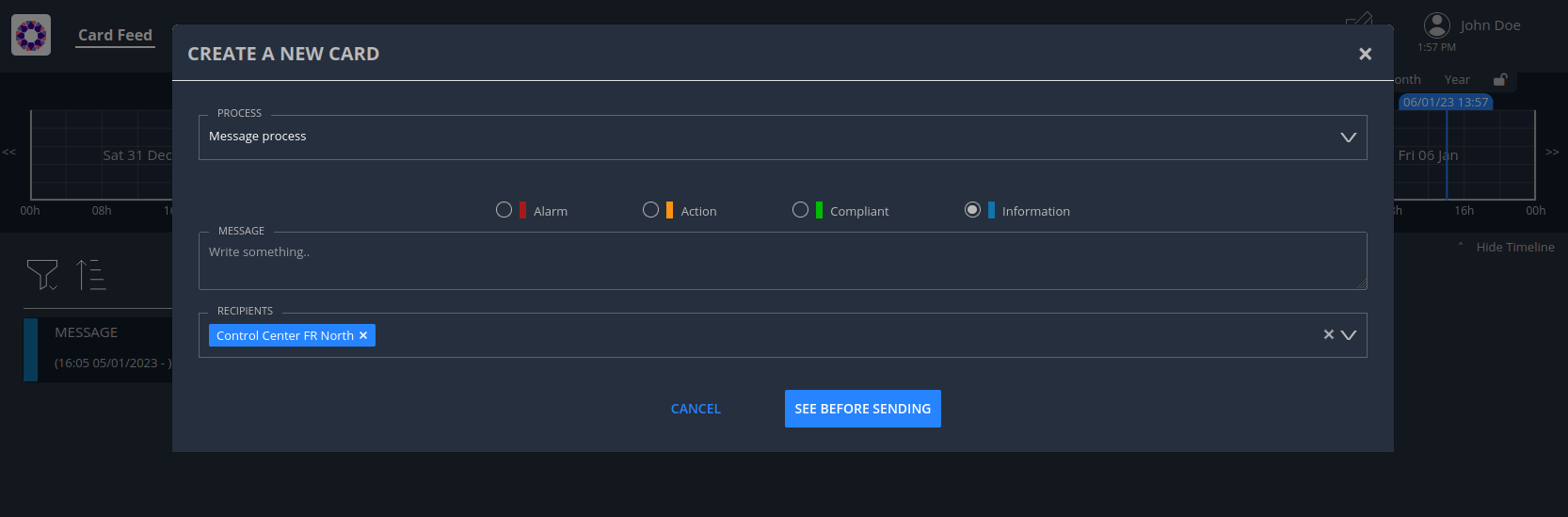Viewport: 1568px width, 517px height.
Task: Clear all recipients with X icon
Action: 1328,334
